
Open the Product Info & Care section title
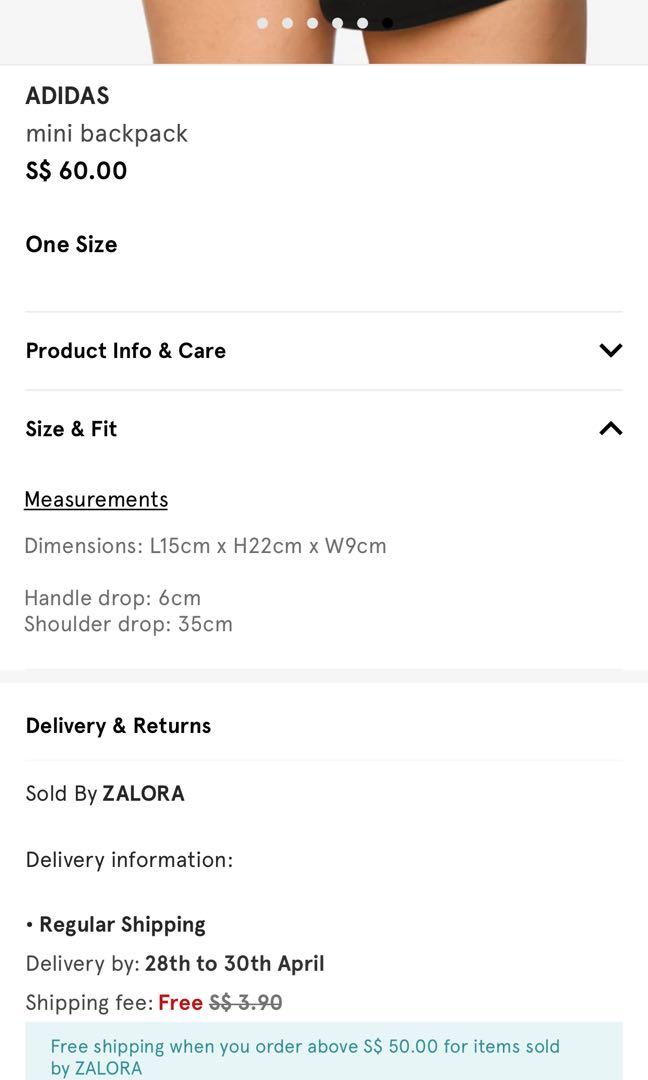point(126,350)
